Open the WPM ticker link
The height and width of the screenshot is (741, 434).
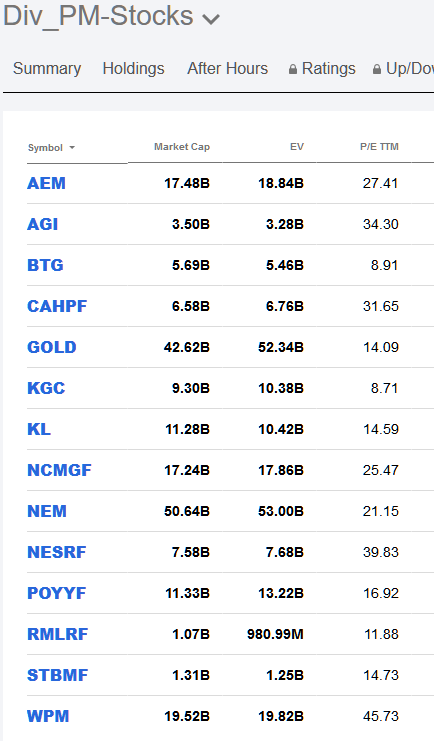pos(48,716)
